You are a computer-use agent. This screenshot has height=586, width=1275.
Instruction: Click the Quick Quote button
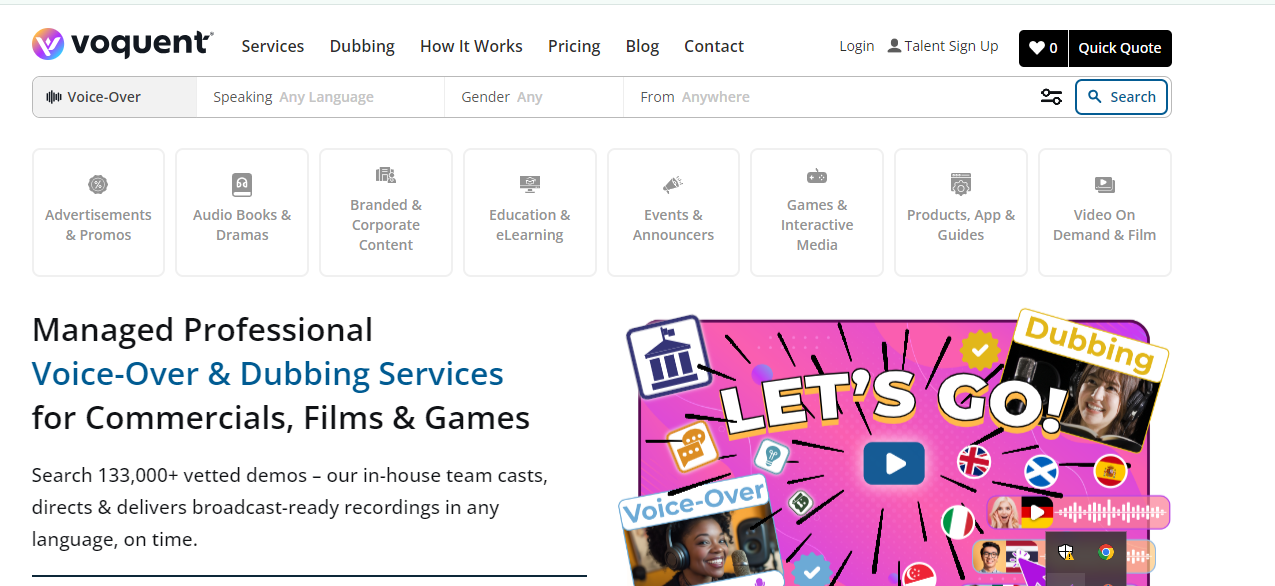[x=1120, y=48]
